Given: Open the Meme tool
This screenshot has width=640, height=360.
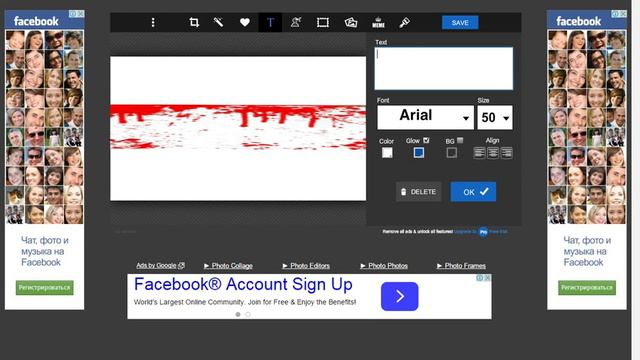Looking at the screenshot, I should 378,22.
